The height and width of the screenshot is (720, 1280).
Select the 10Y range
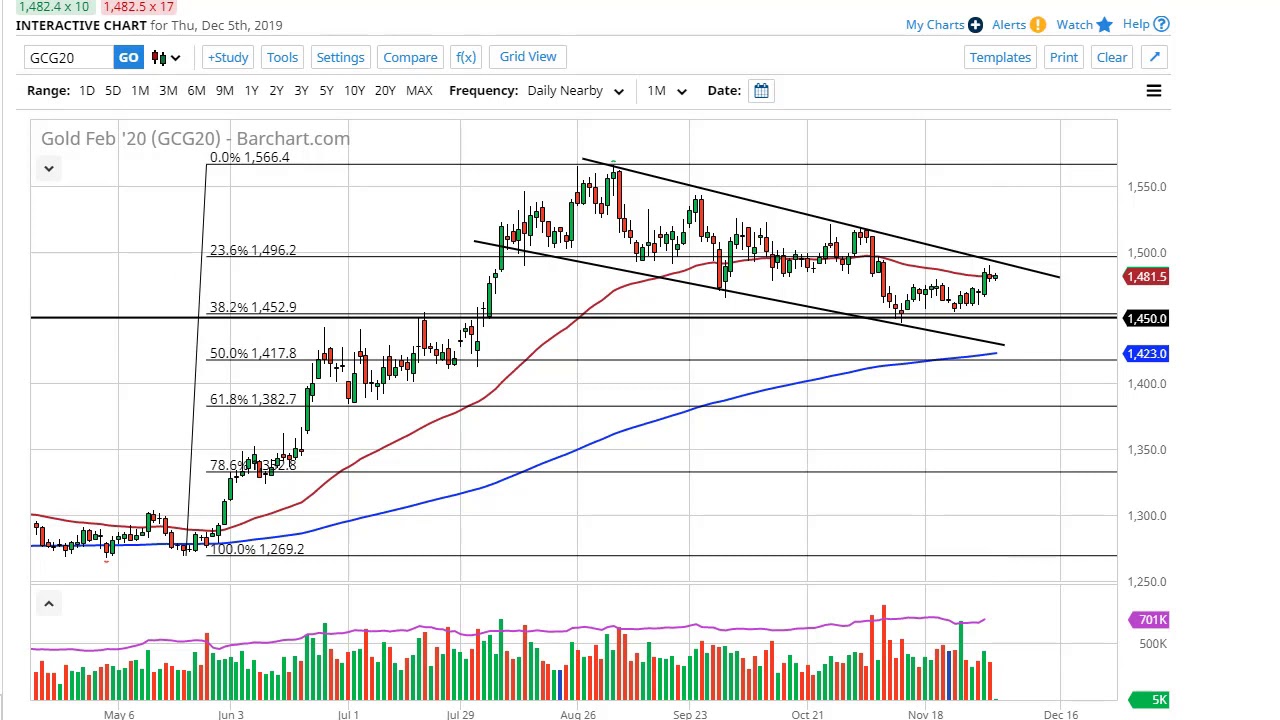[x=354, y=91]
